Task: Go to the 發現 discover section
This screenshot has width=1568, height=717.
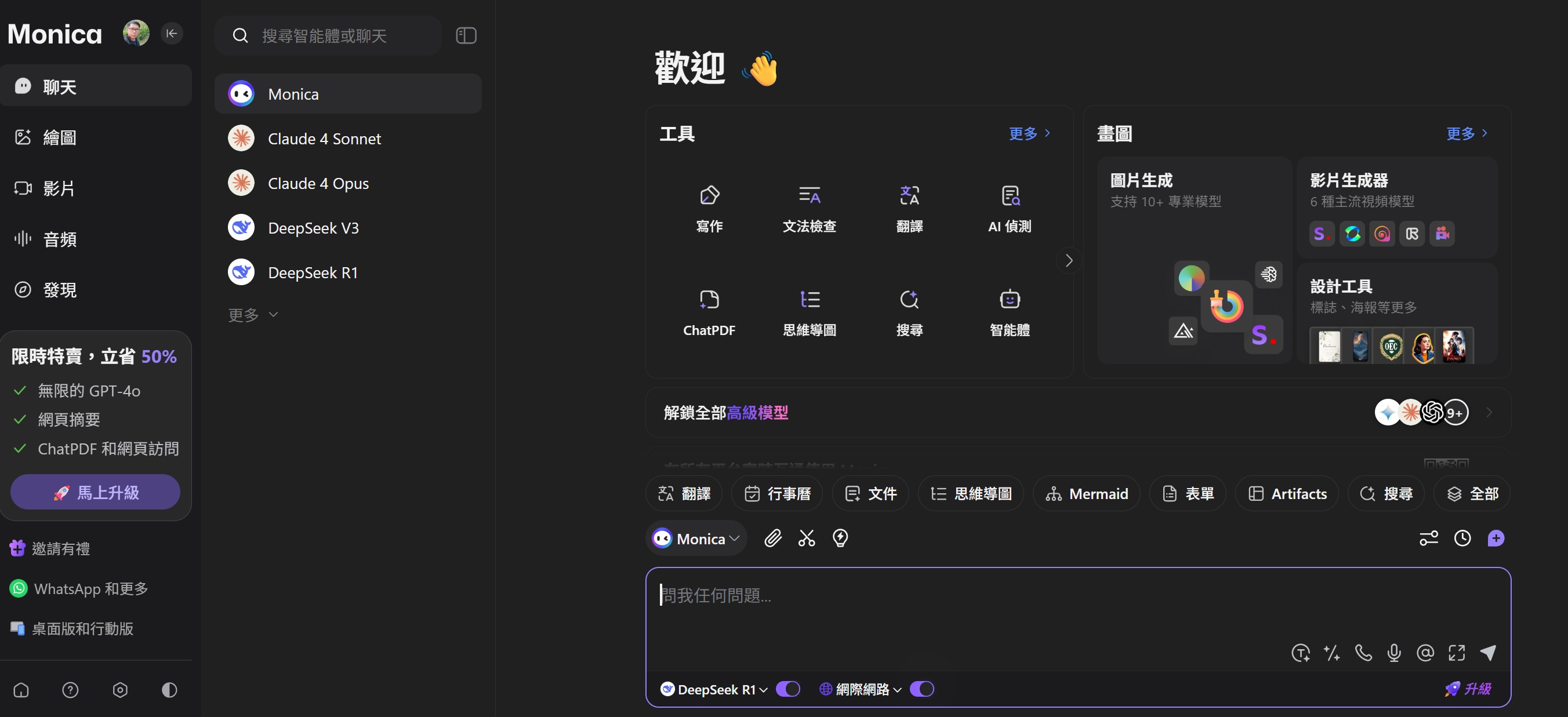Action: point(96,290)
